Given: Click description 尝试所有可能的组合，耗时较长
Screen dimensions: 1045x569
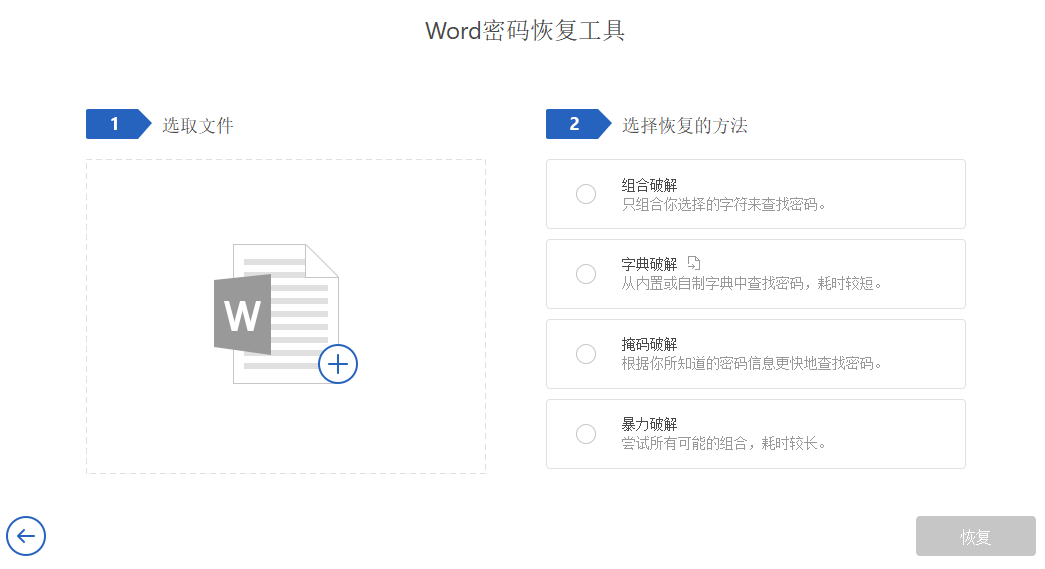Looking at the screenshot, I should [724, 444].
